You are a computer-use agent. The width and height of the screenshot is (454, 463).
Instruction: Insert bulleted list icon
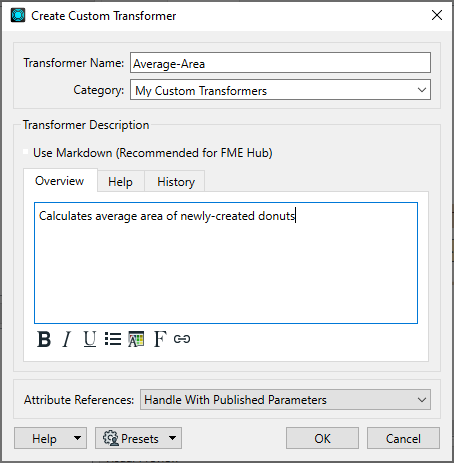pyautogui.click(x=113, y=339)
